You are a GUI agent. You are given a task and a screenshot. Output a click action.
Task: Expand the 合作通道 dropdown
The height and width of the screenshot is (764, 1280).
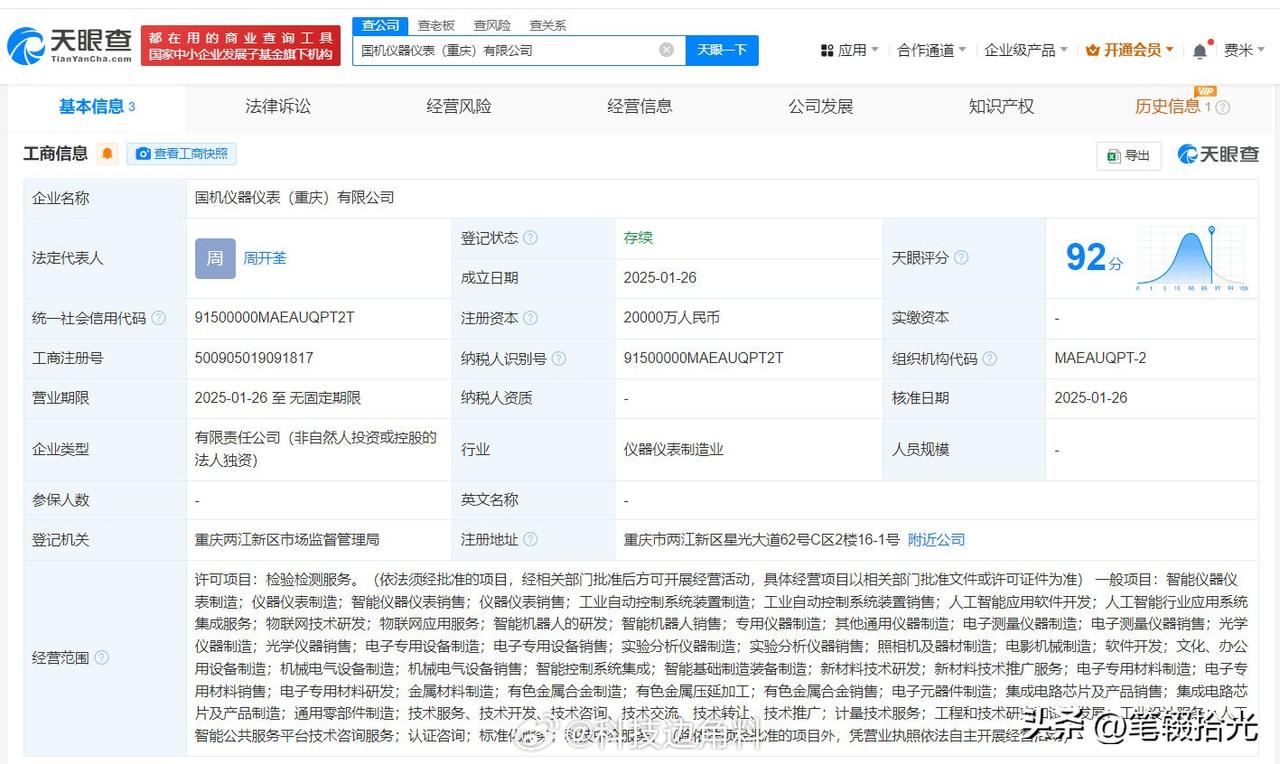pyautogui.click(x=932, y=50)
